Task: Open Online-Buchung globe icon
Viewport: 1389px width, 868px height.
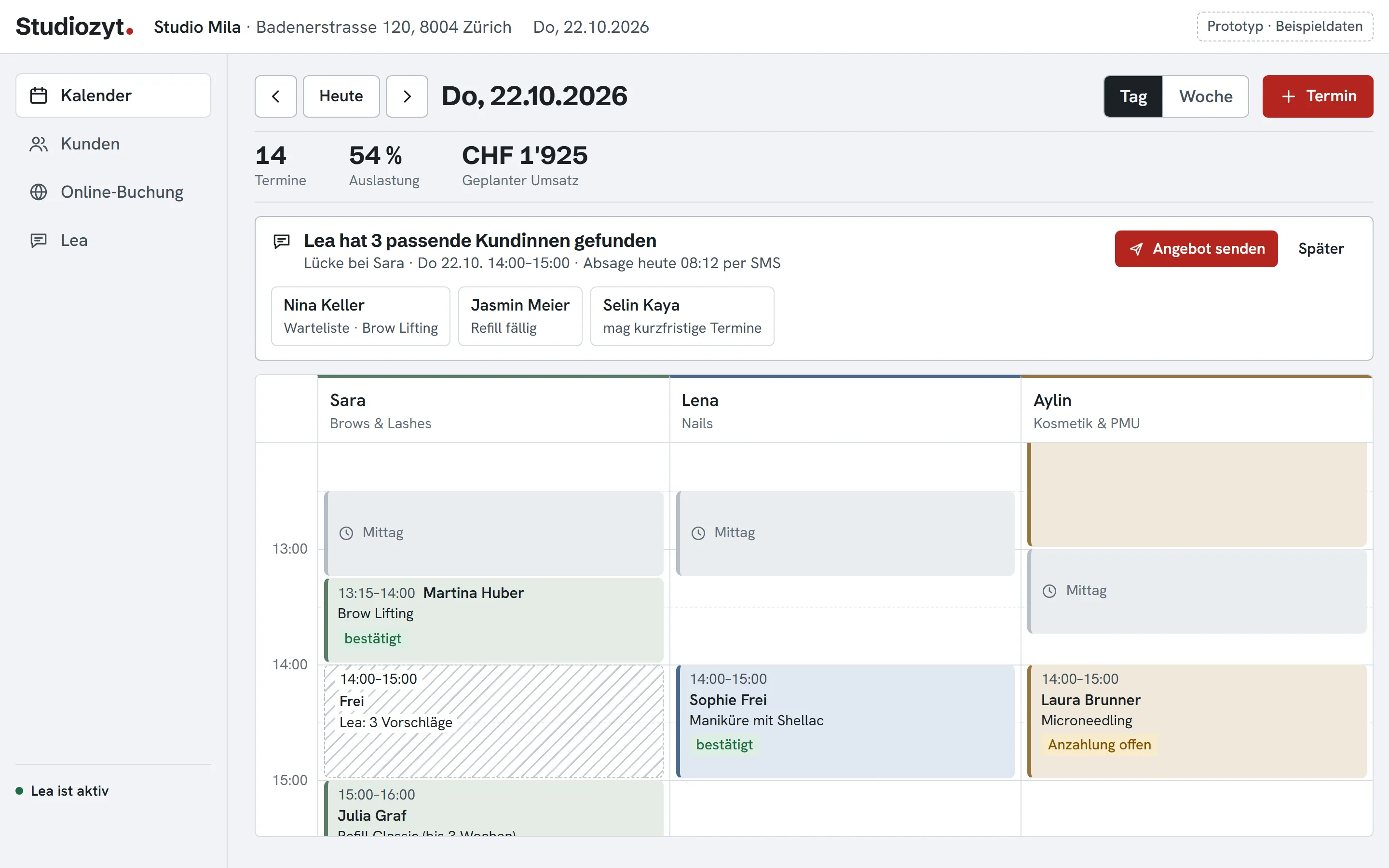Action: [x=39, y=192]
